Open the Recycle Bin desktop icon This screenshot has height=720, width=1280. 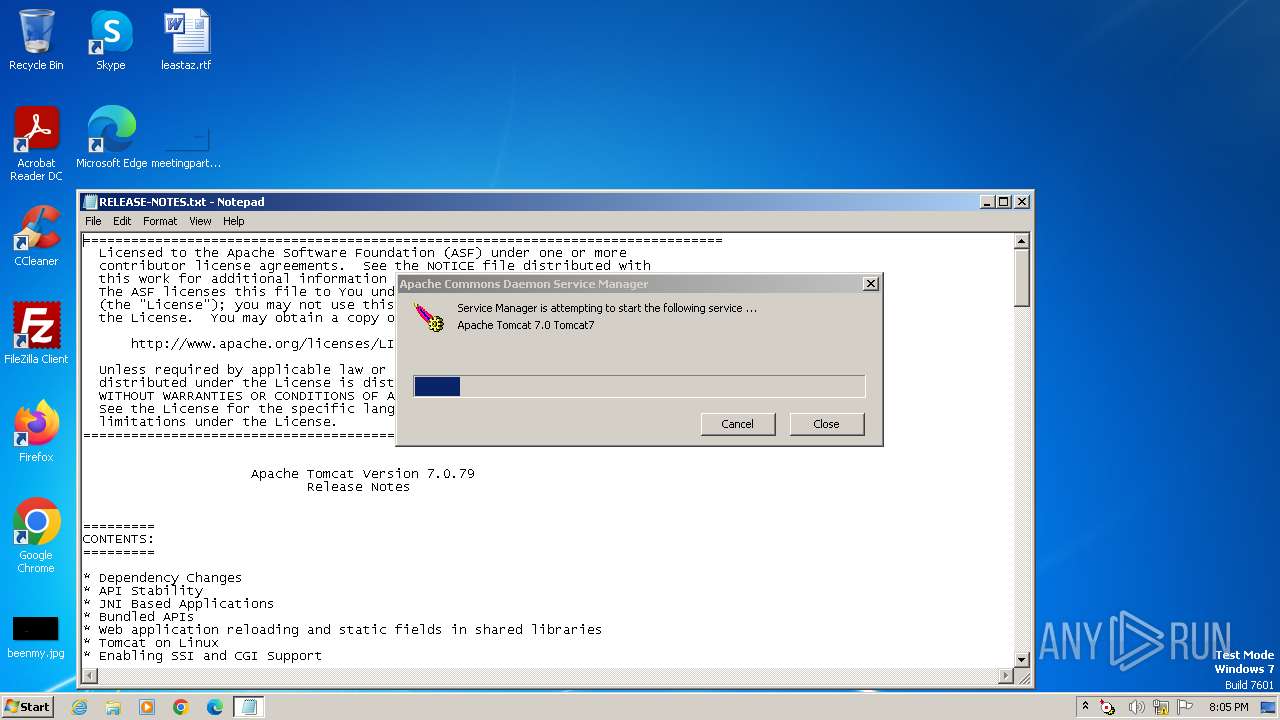coord(36,40)
